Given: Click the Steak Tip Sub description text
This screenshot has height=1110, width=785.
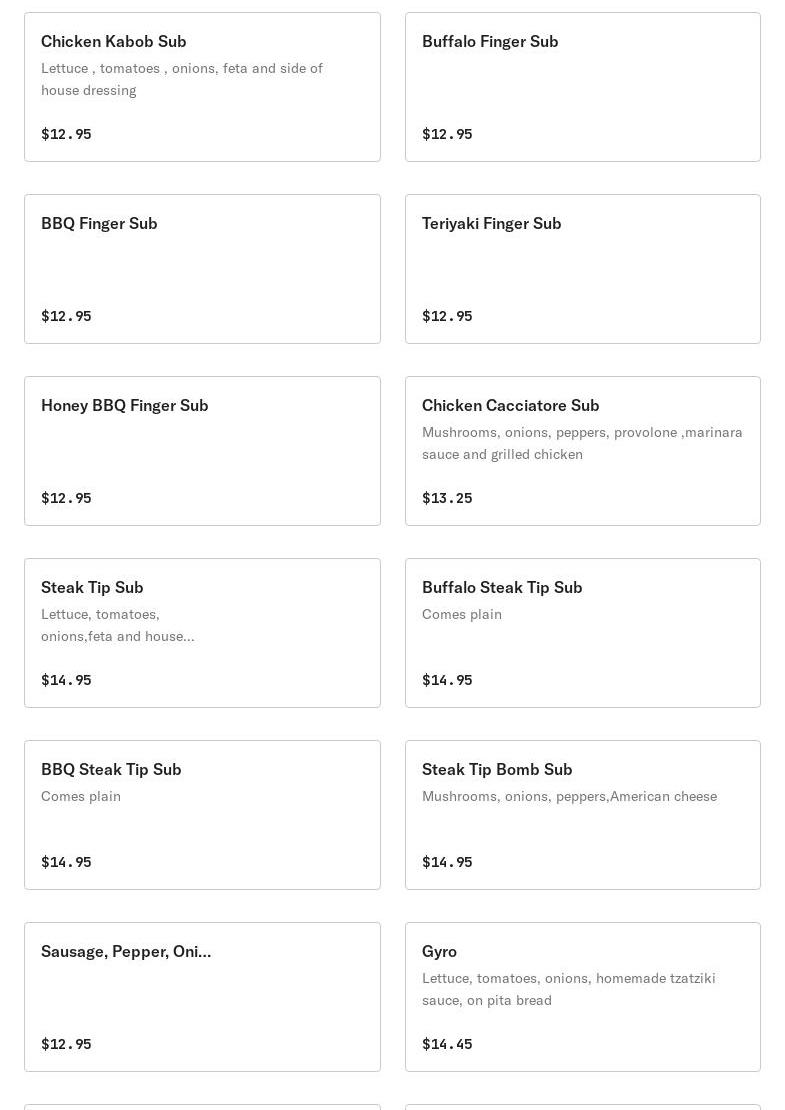Looking at the screenshot, I should pos(118,625).
